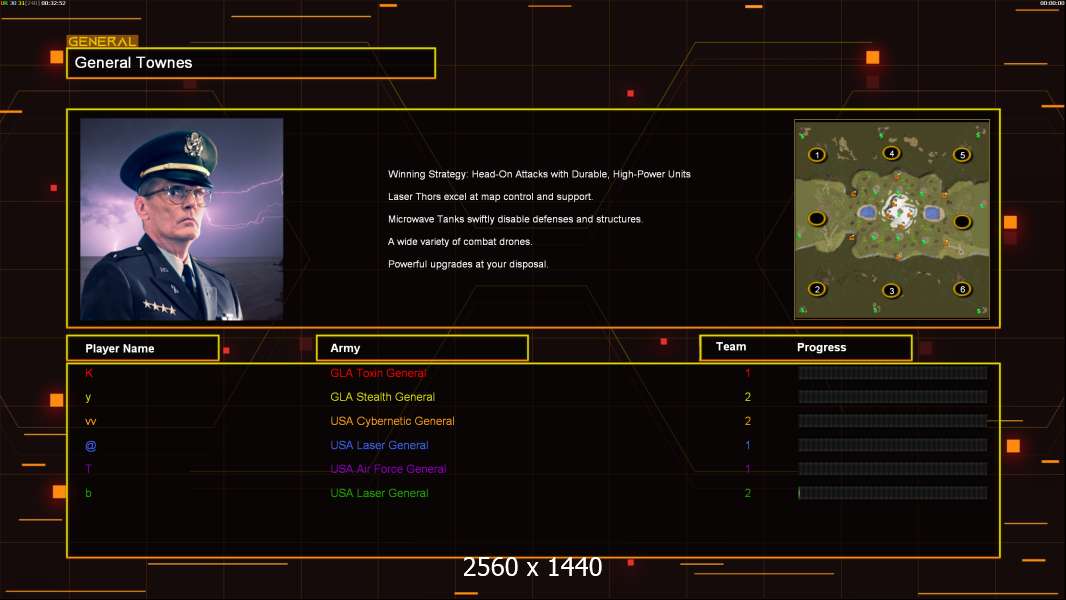Click the loading progress bar for player T
Viewport: 1066px width, 600px height.
click(893, 469)
